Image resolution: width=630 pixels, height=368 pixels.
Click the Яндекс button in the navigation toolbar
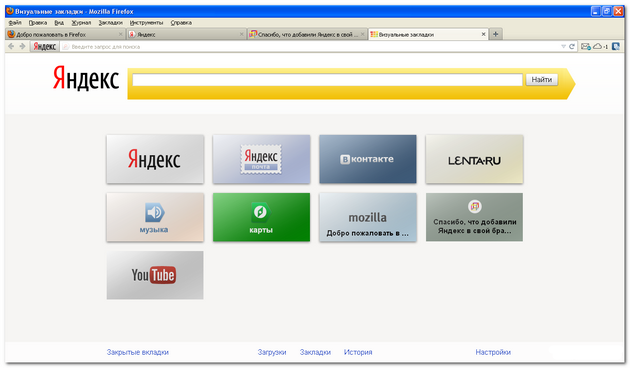tap(45, 47)
